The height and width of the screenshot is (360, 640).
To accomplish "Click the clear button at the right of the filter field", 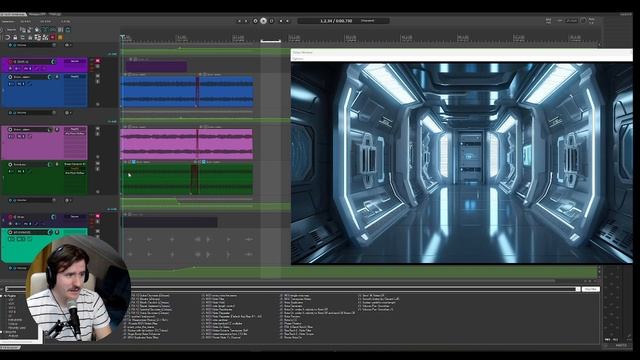I will pos(590,289).
